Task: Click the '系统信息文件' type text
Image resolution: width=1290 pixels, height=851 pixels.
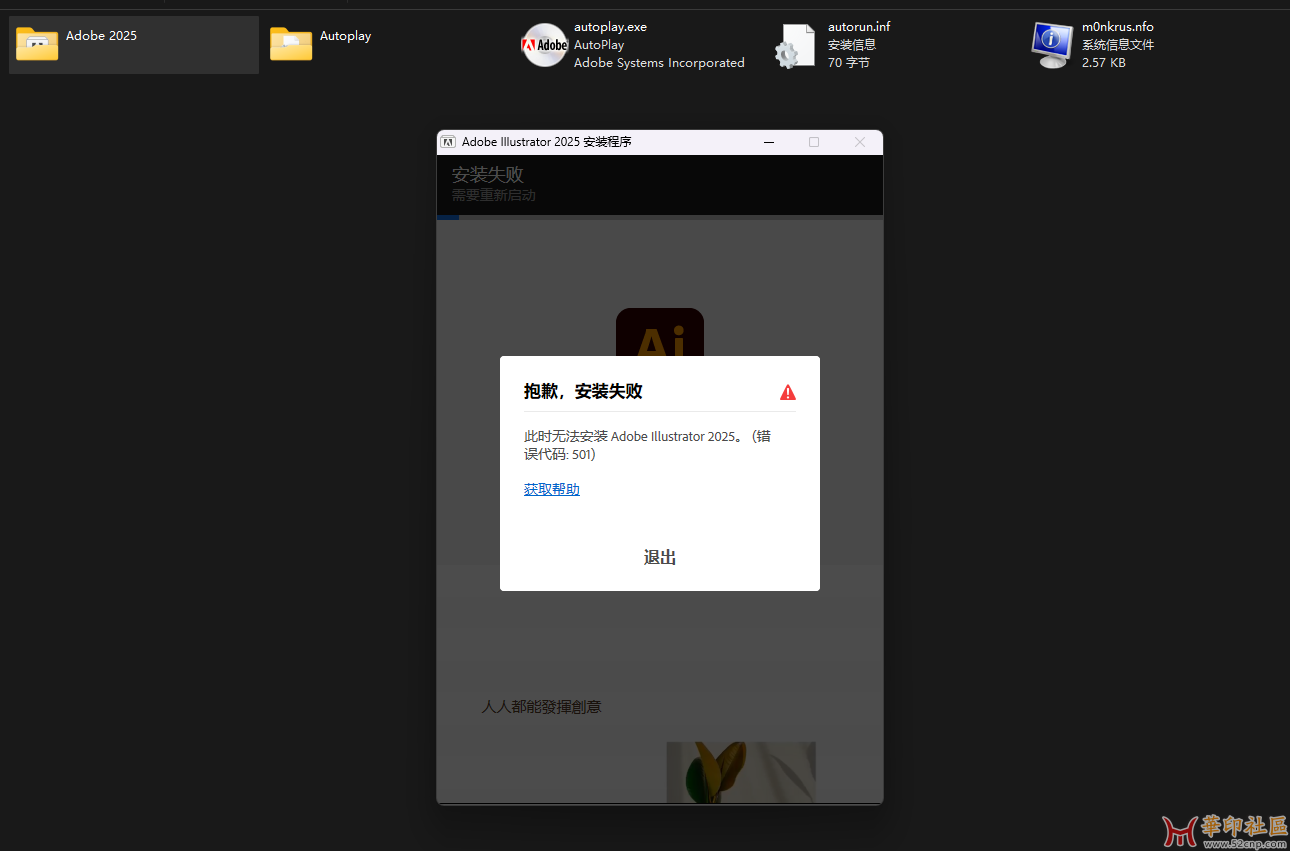Action: 1118,45
